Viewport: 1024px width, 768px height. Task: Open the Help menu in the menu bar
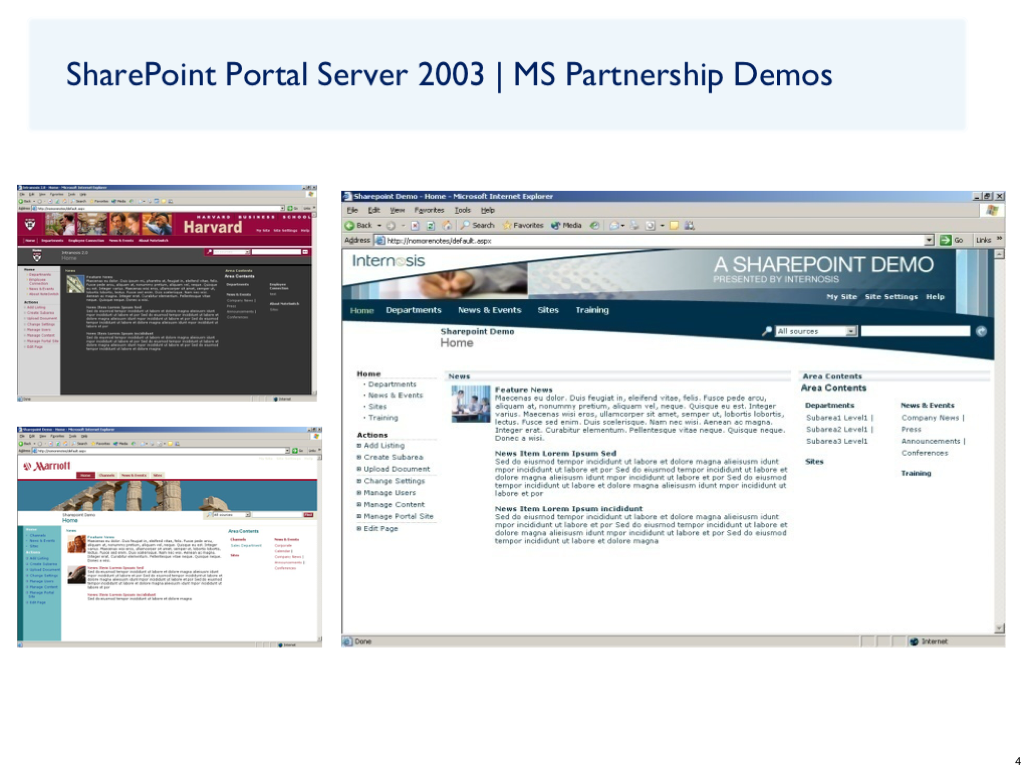[488, 210]
